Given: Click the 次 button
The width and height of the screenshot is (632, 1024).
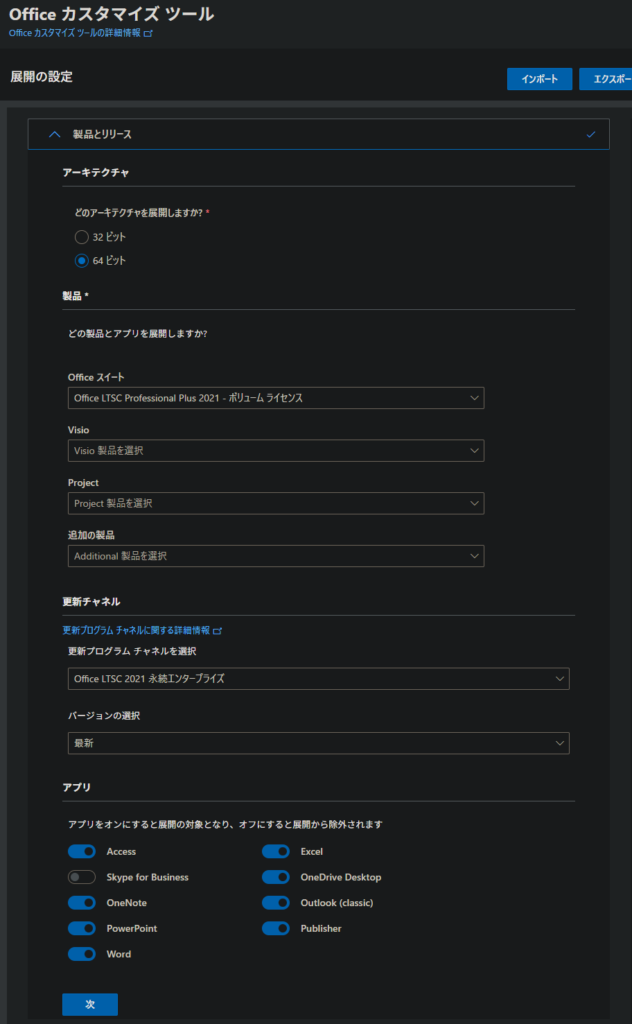Looking at the screenshot, I should (x=90, y=1004).
